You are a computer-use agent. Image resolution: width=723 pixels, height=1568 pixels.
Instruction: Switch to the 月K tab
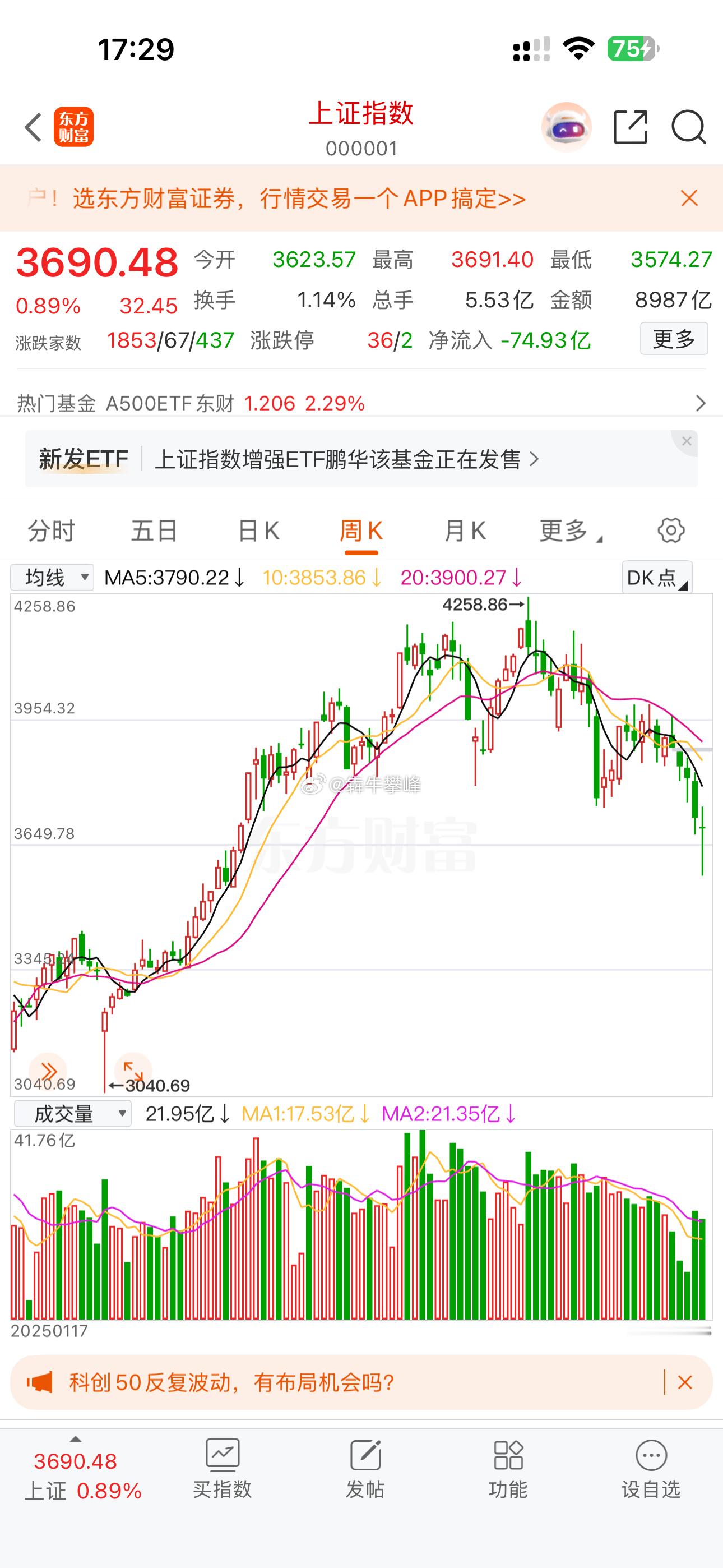coord(465,531)
